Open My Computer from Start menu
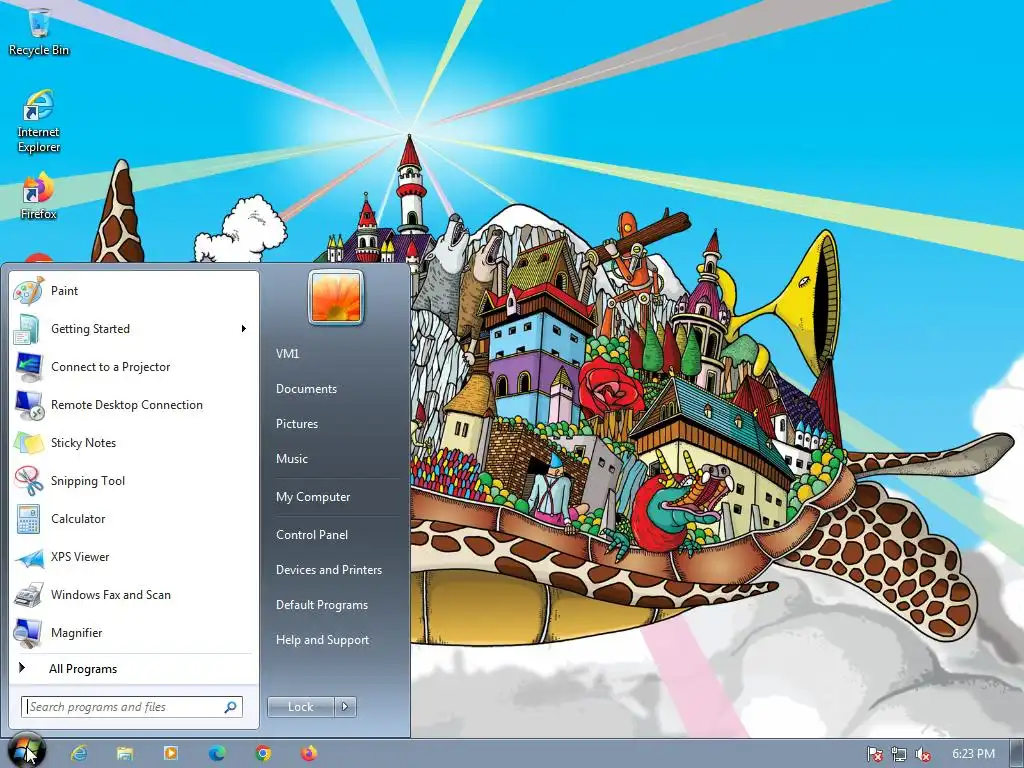Screen dimensions: 1024x768 point(313,497)
